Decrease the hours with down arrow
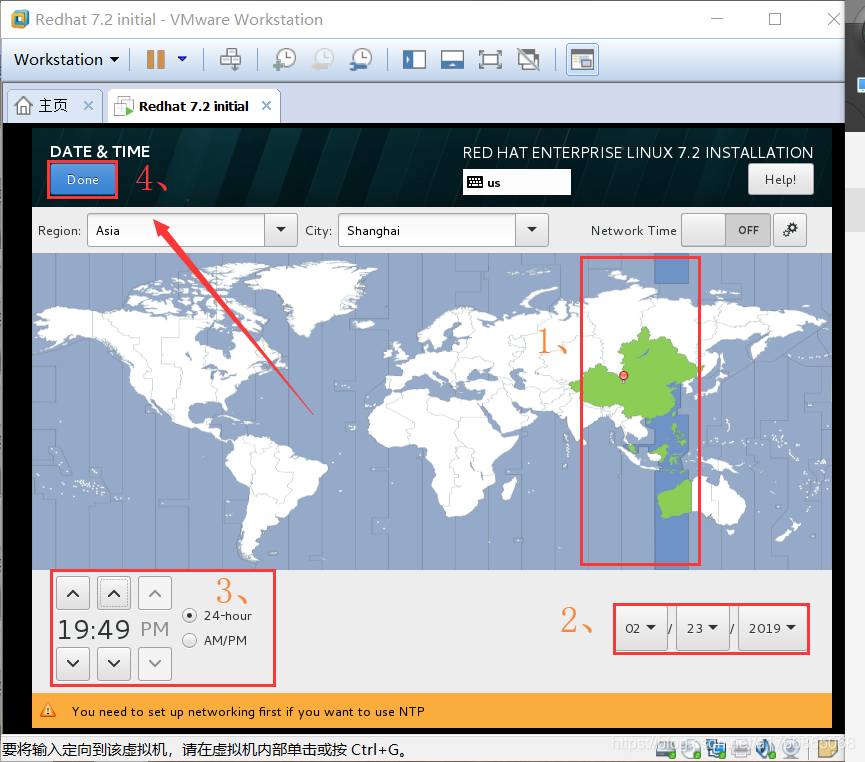The height and width of the screenshot is (762, 865). (73, 664)
